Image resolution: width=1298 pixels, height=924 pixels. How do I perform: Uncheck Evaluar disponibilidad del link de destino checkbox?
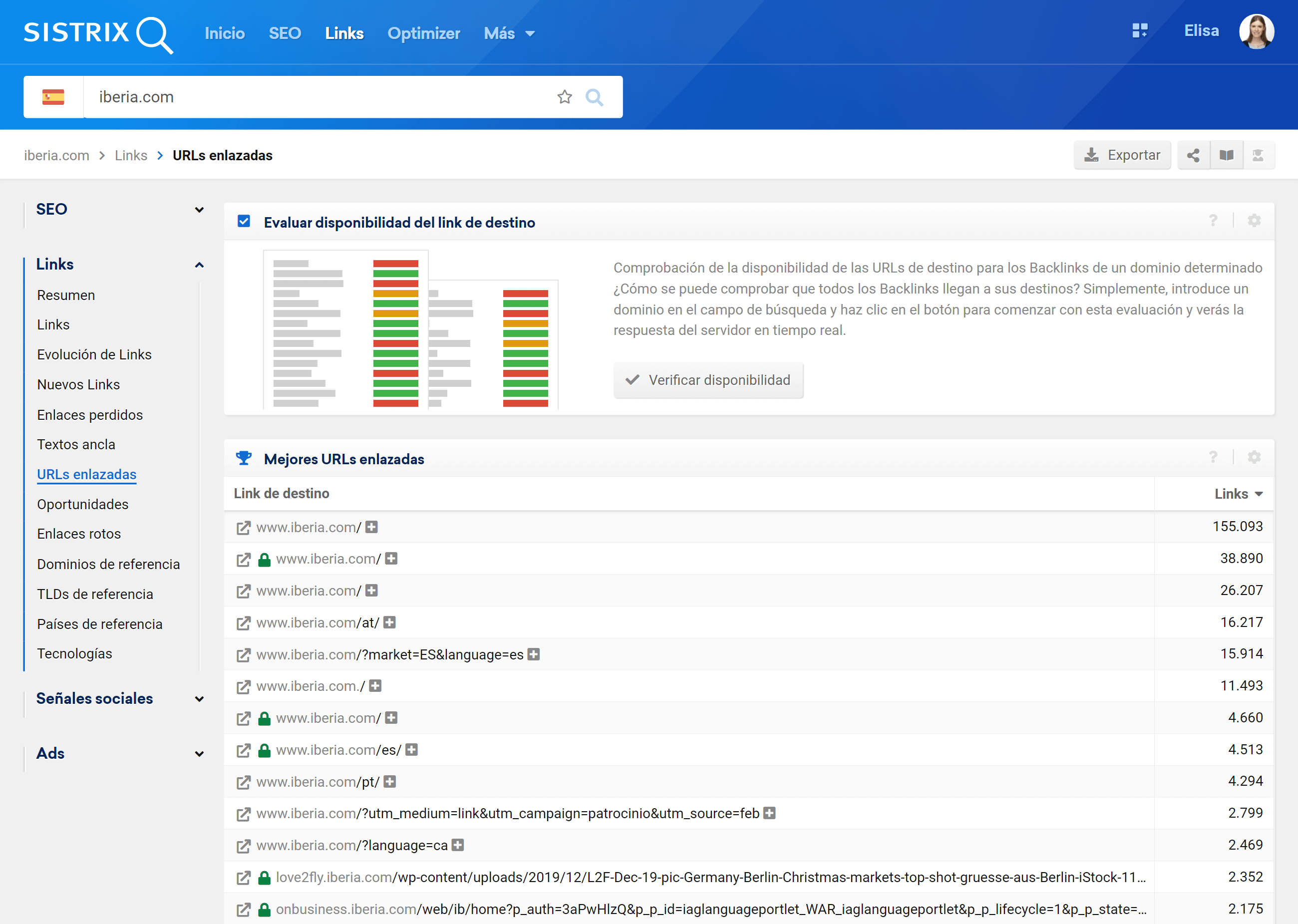coord(244,221)
